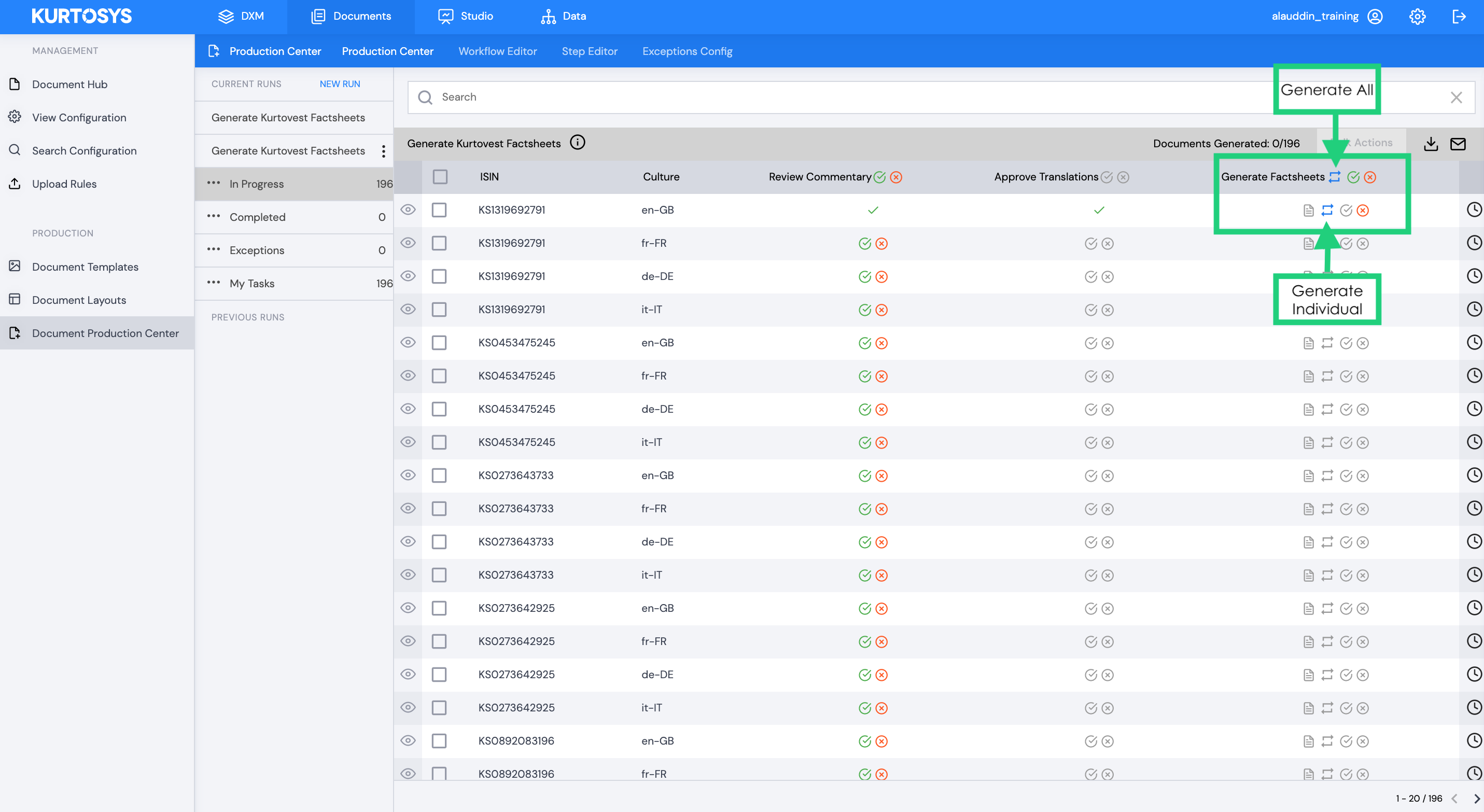Expand the Exceptions options dots
Image resolution: width=1484 pixels, height=812 pixels.
214,249
